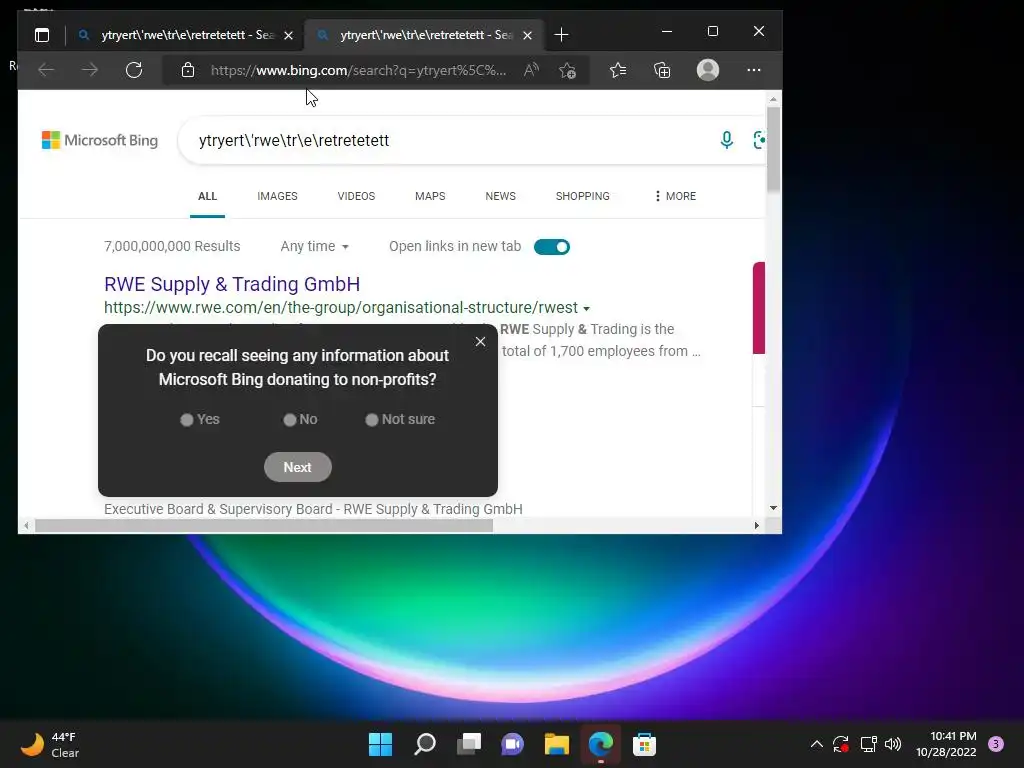This screenshot has height=768, width=1024.
Task: Open Bing visual search camera icon
Action: 759,140
